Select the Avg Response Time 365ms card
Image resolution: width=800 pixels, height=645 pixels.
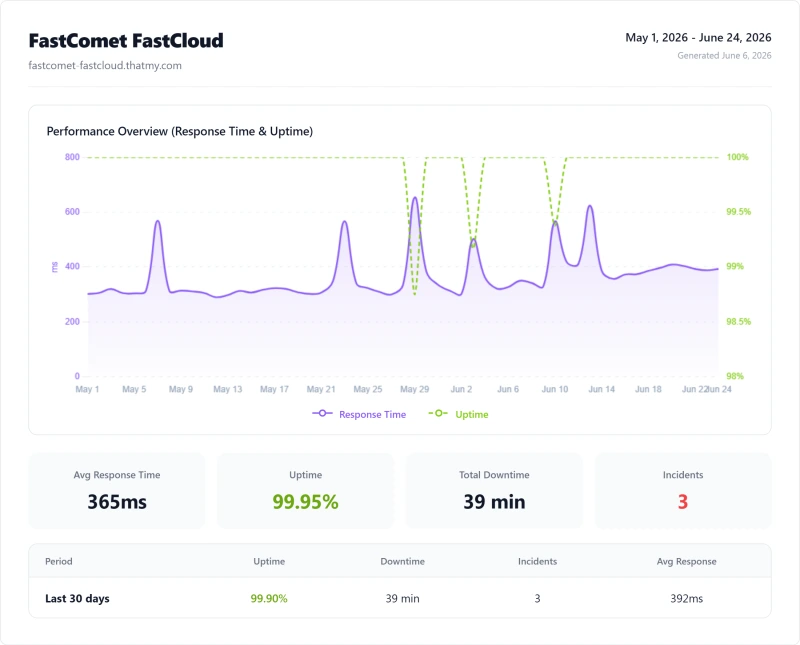pos(117,491)
